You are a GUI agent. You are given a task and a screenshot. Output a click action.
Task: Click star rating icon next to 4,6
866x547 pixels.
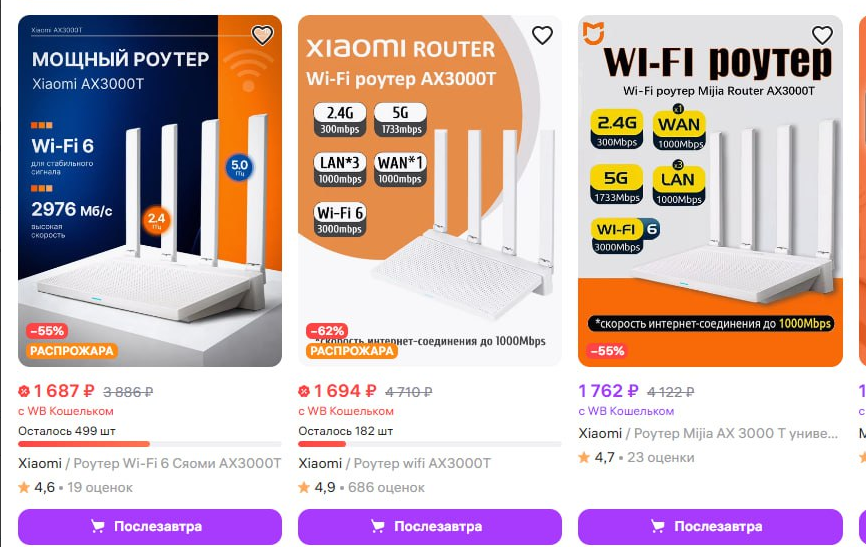[x=24, y=487]
